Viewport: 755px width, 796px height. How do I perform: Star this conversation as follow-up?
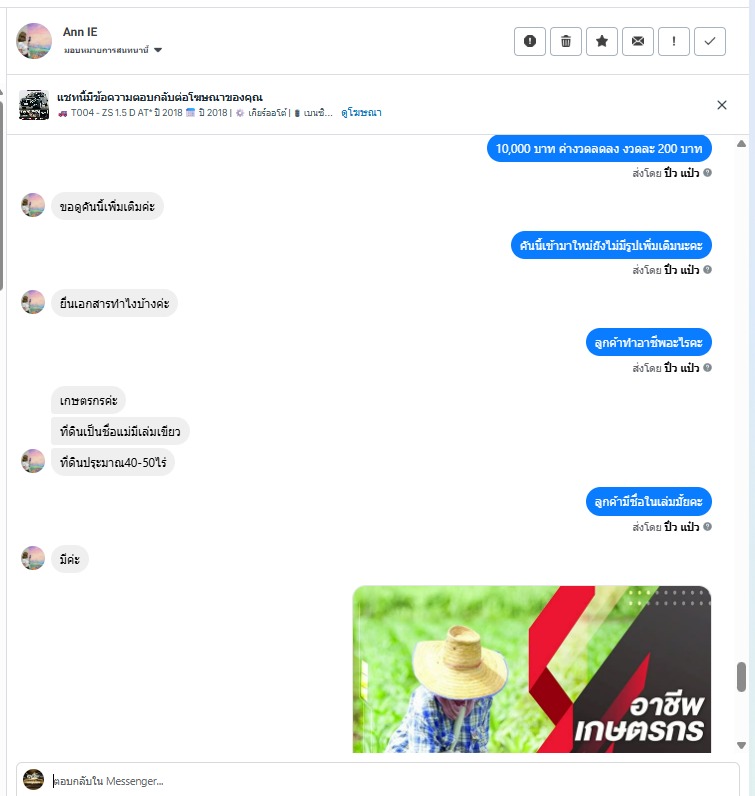(x=602, y=41)
